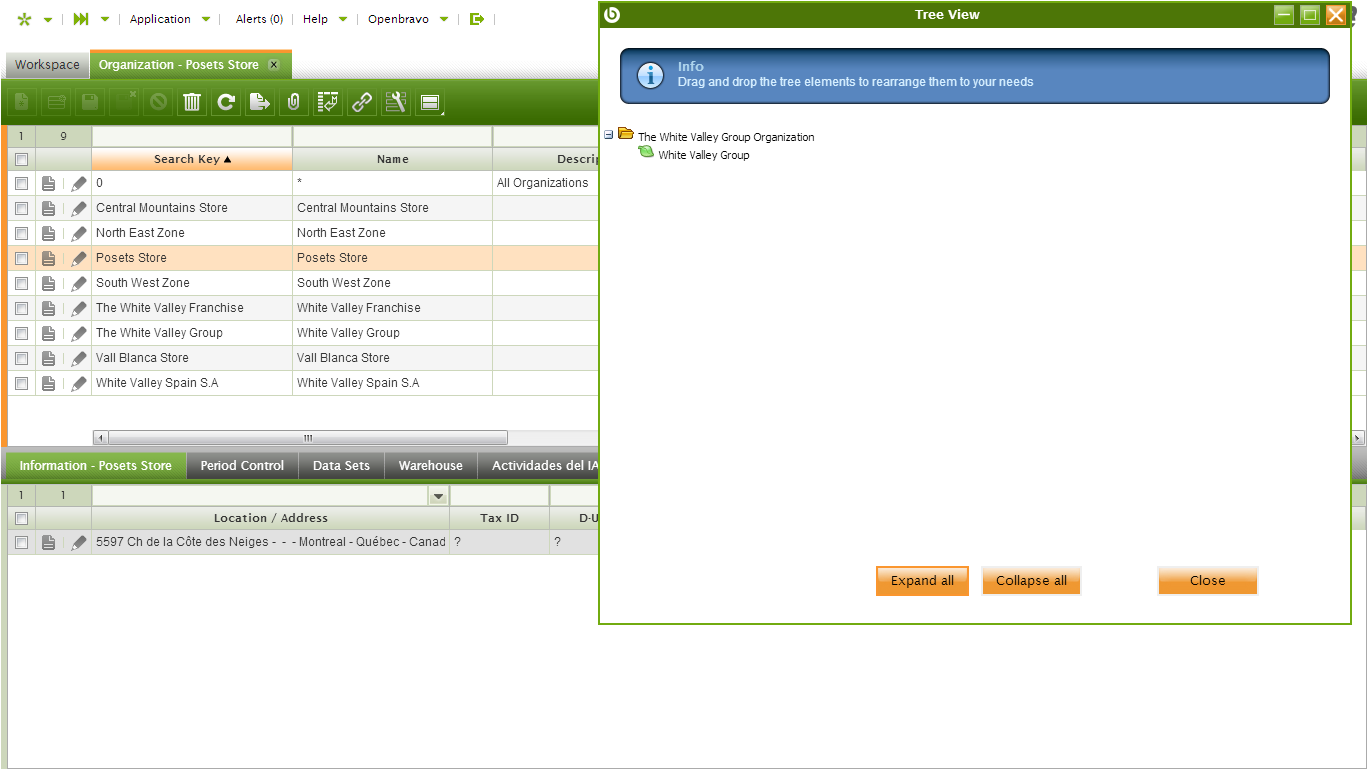The image size is (1368, 770).
Task: Sort by the Search Key column header
Action: [x=192, y=159]
